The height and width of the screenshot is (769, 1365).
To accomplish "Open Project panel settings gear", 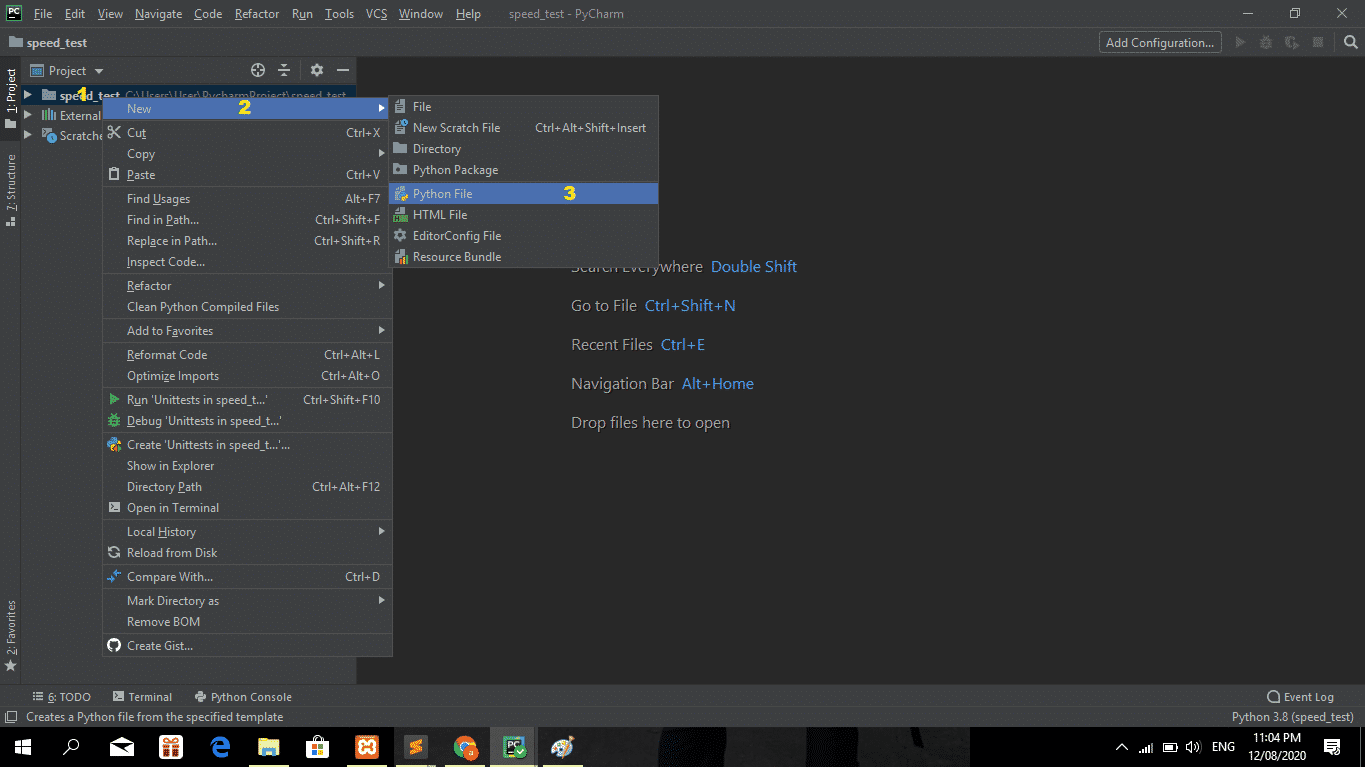I will [317, 70].
